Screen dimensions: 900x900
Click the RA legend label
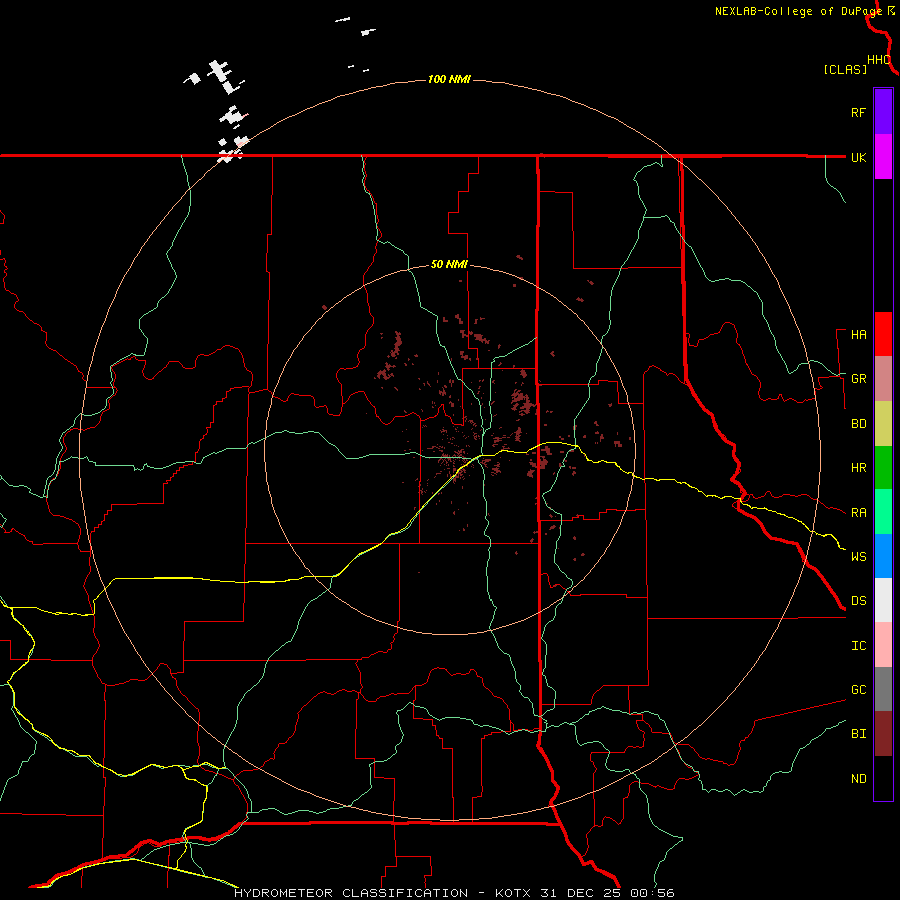pyautogui.click(x=858, y=513)
